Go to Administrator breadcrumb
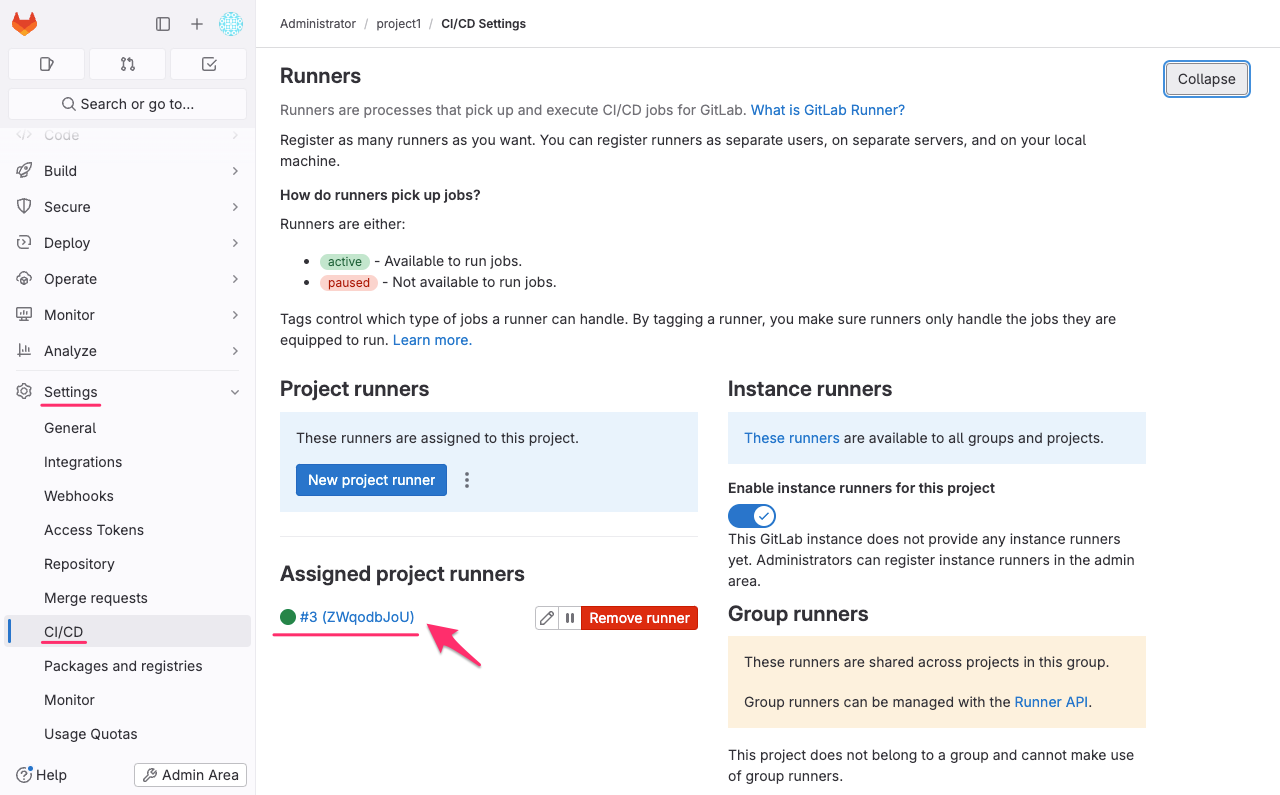 click(318, 24)
